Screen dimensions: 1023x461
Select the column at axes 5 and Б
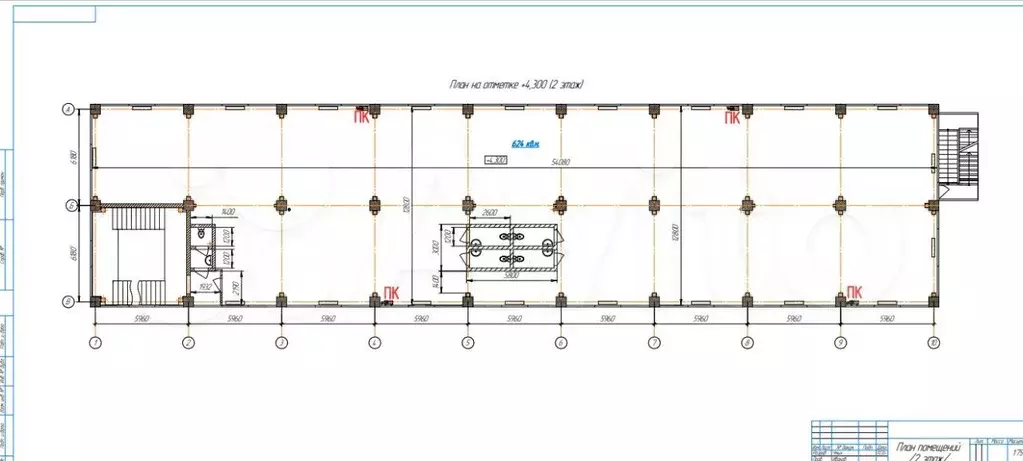click(468, 205)
